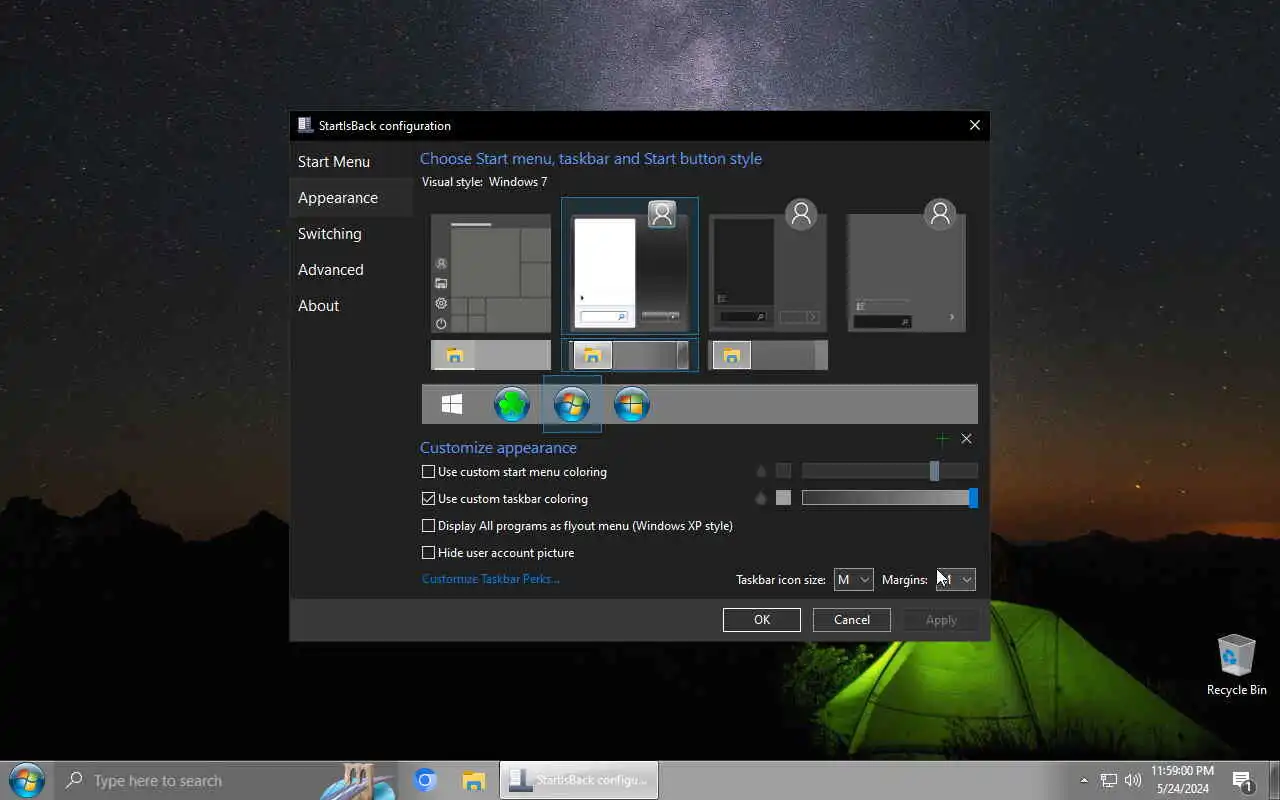Image resolution: width=1280 pixels, height=800 pixels.
Task: Click StartIsBack configuration taskbar button
Action: 579,780
